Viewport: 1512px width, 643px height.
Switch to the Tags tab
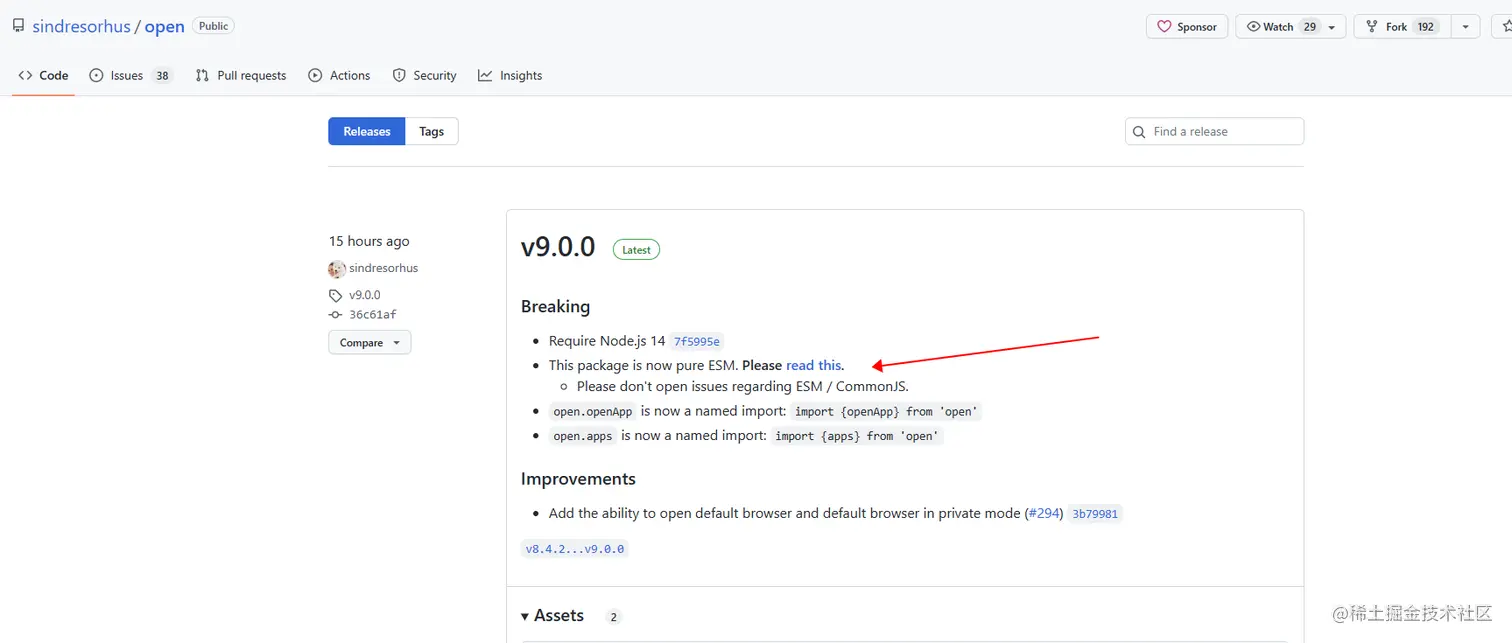432,131
